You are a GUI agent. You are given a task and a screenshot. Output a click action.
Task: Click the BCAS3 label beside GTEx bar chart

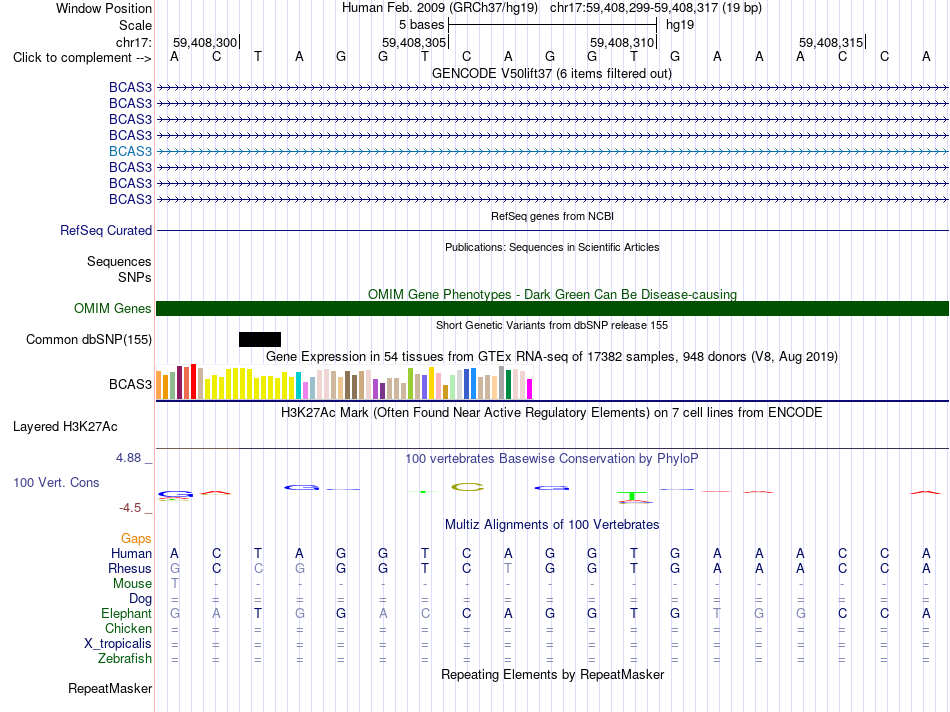pyautogui.click(x=130, y=384)
